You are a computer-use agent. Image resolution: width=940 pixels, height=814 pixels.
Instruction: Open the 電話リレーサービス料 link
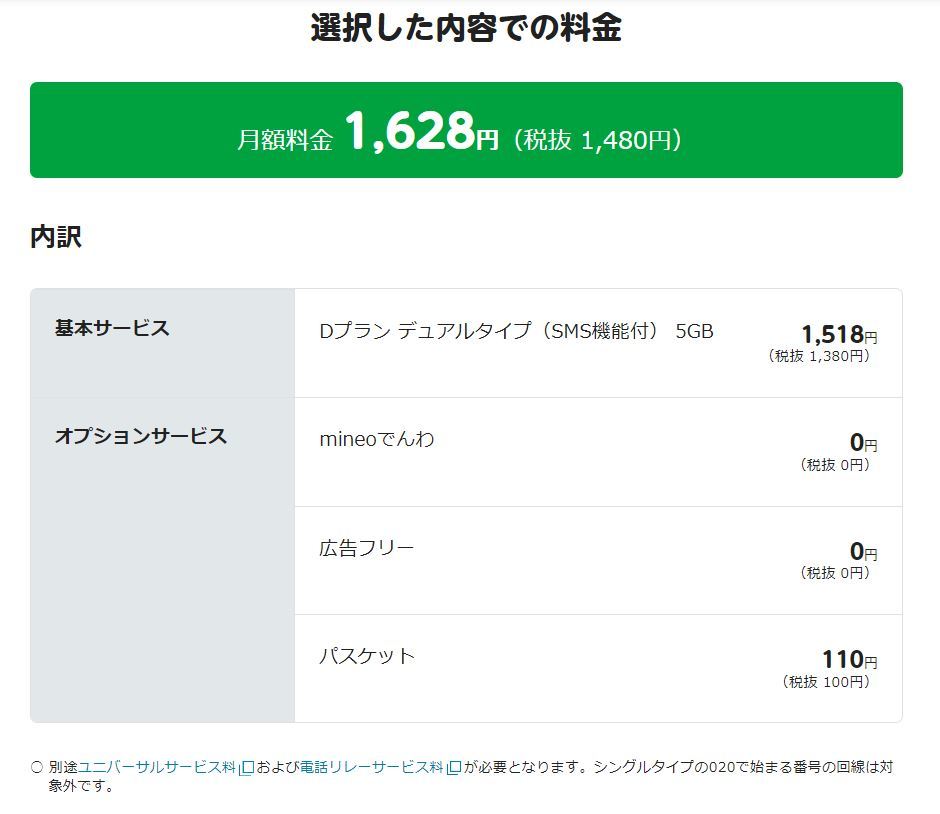coord(370,767)
